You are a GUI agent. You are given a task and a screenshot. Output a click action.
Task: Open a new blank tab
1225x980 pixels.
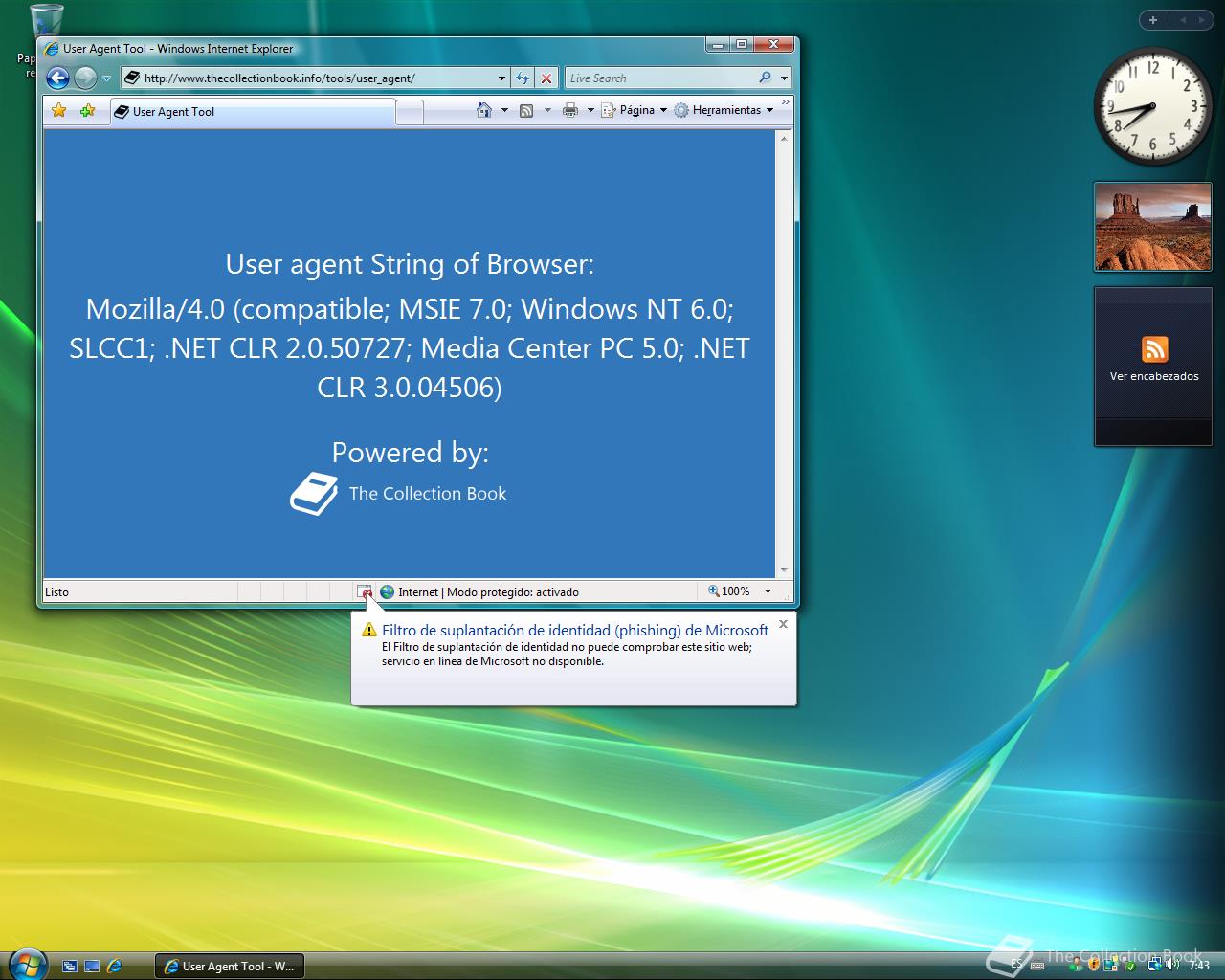point(410,113)
